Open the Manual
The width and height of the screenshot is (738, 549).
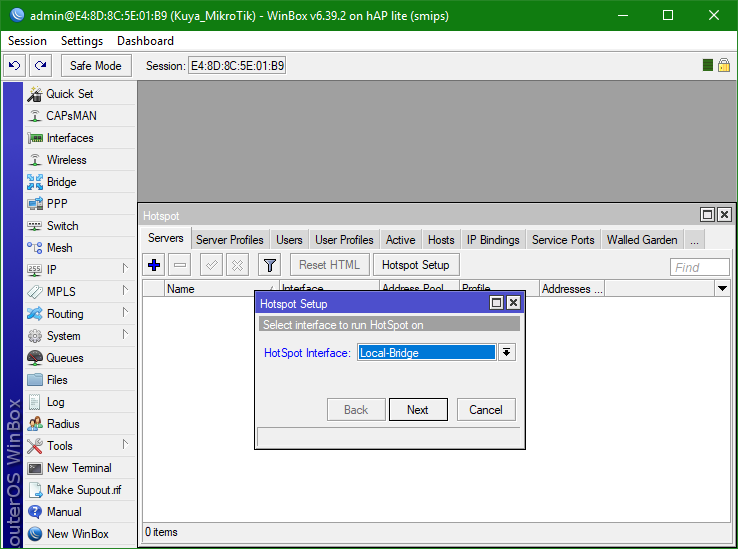[x=80, y=512]
